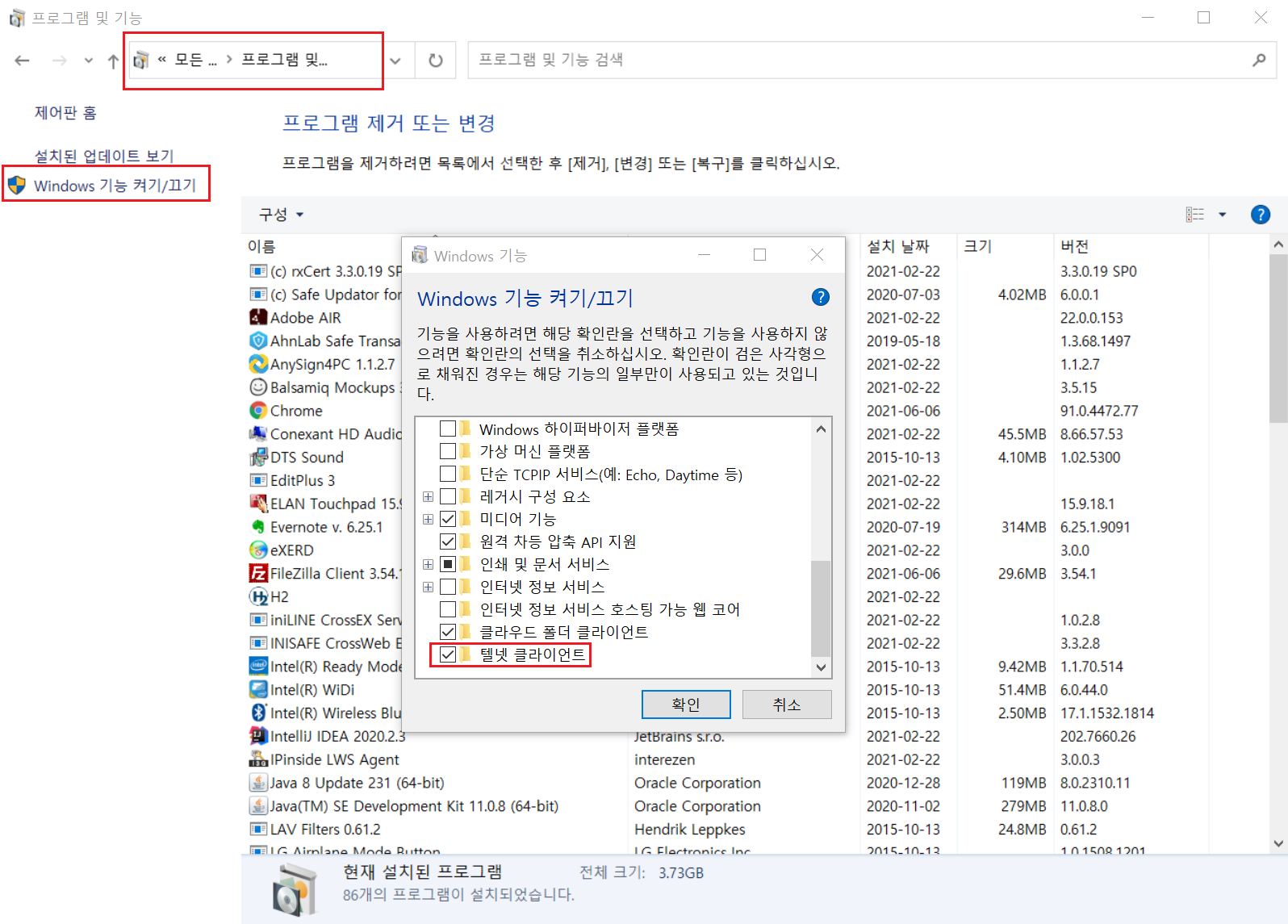Screen dimensions: 1288x924
Task: Open the 구성 dropdown menu
Action: (281, 215)
